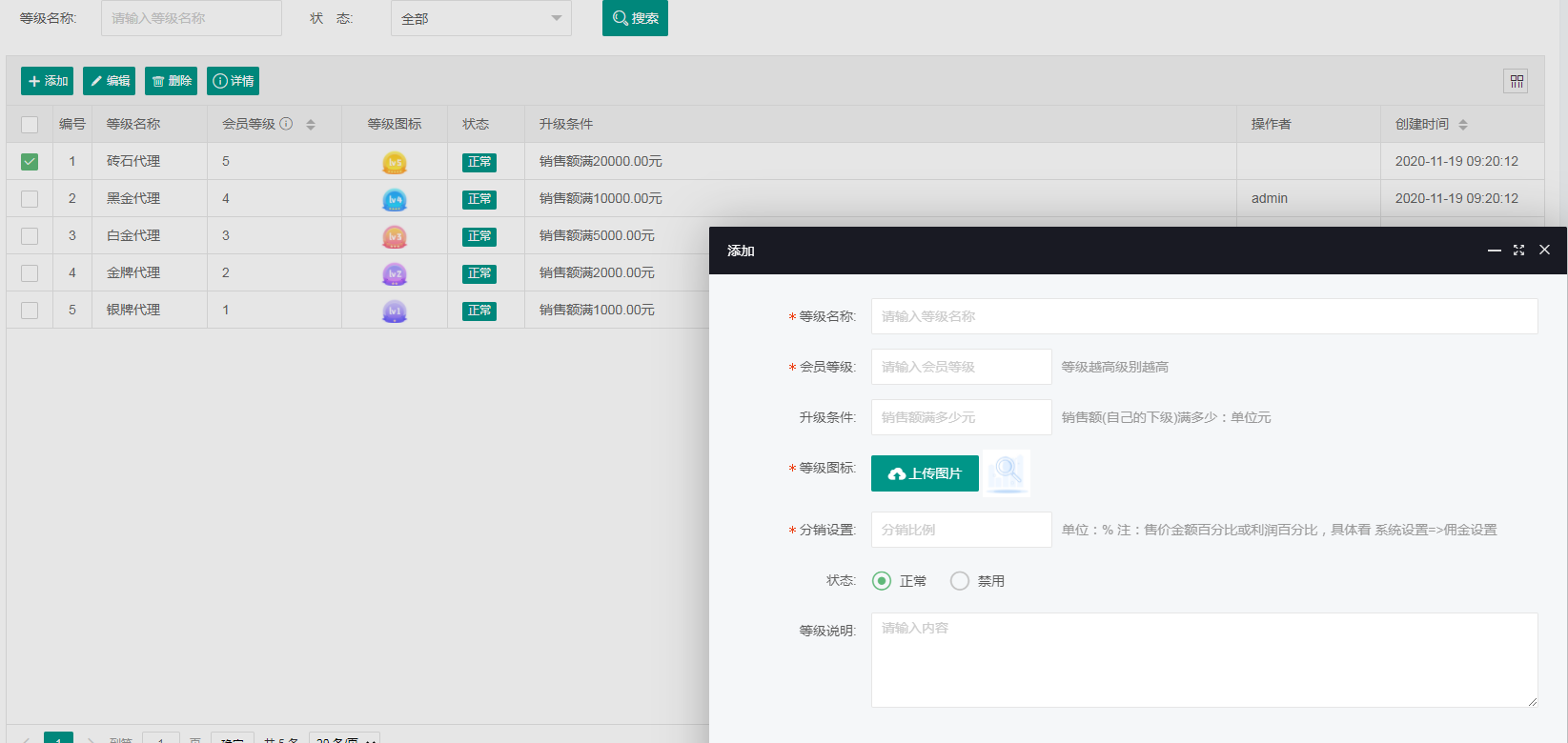
Task: Click the 等级图标 column header
Action: [395, 124]
